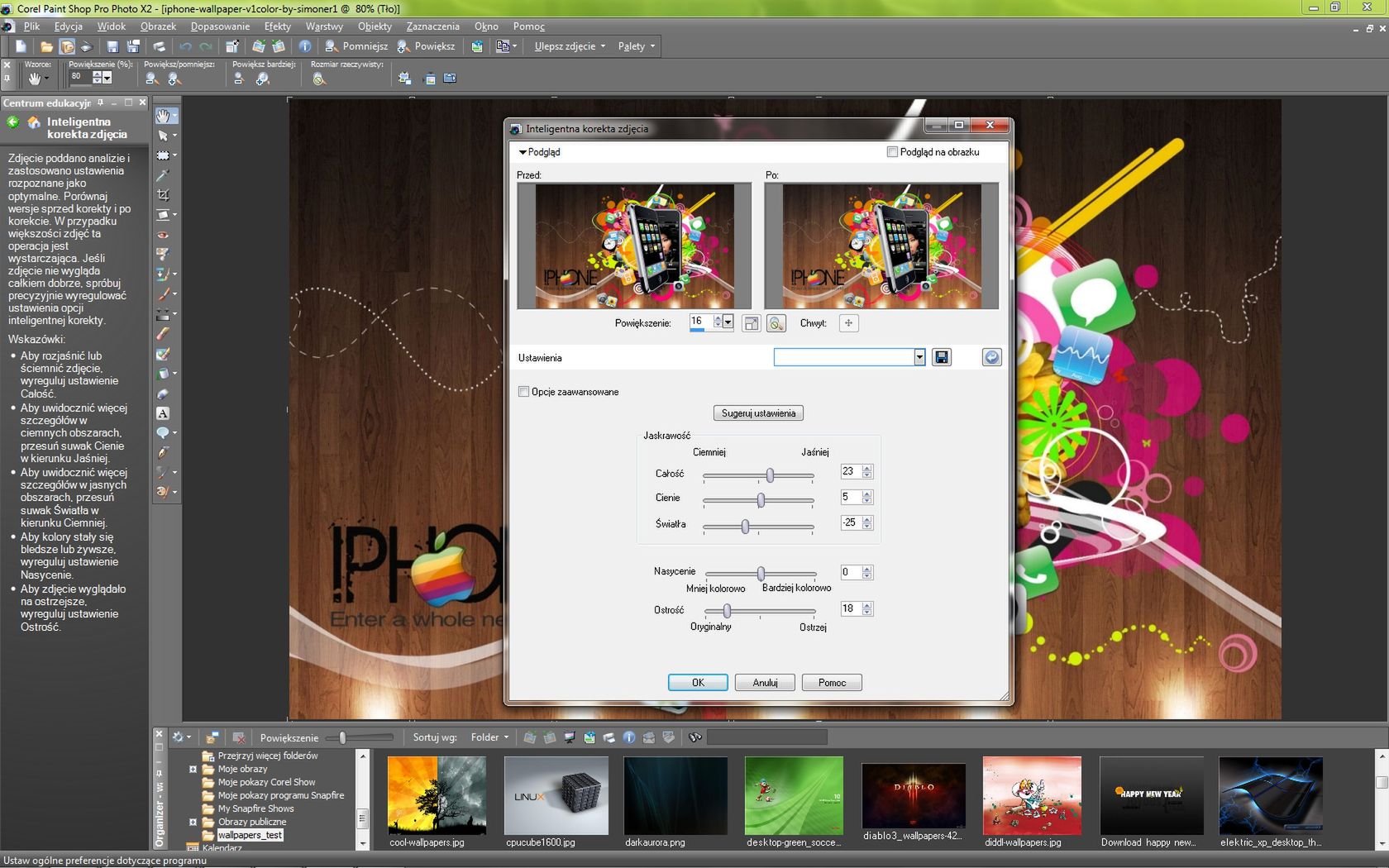Select the Pick arrow tool
The width and height of the screenshot is (1389, 868).
(x=164, y=136)
